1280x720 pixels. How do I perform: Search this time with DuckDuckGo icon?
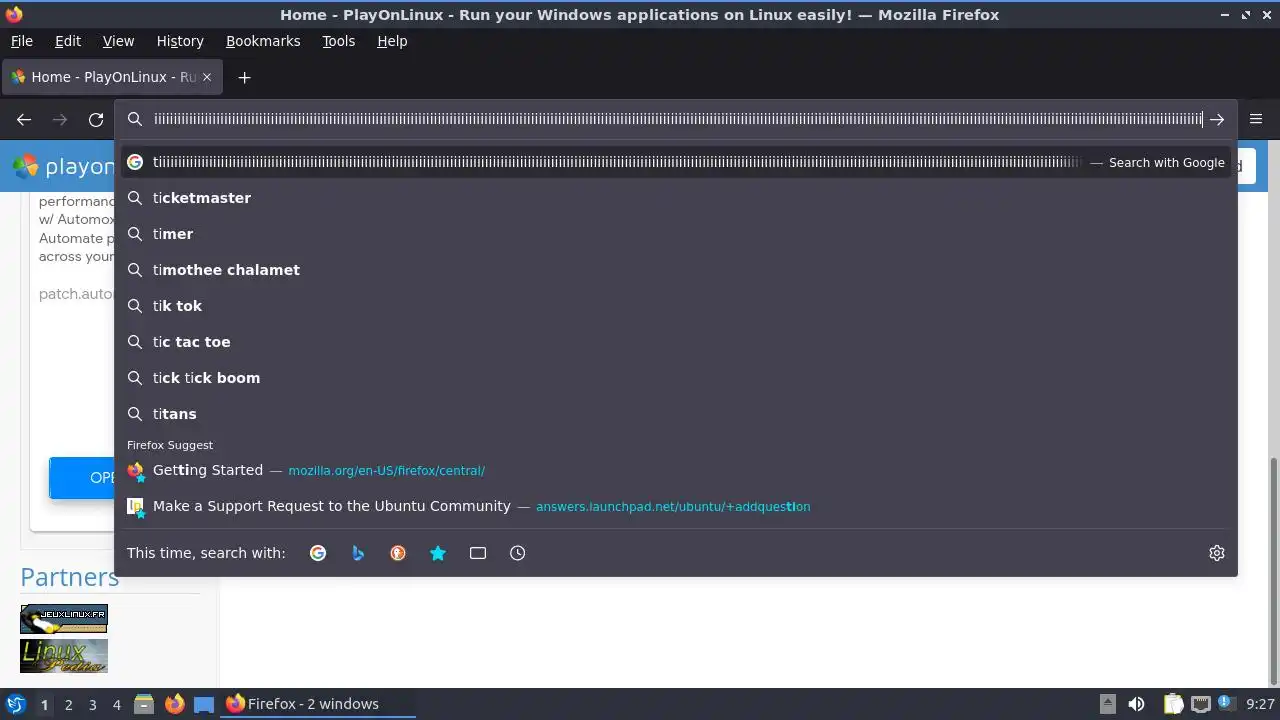(x=398, y=553)
